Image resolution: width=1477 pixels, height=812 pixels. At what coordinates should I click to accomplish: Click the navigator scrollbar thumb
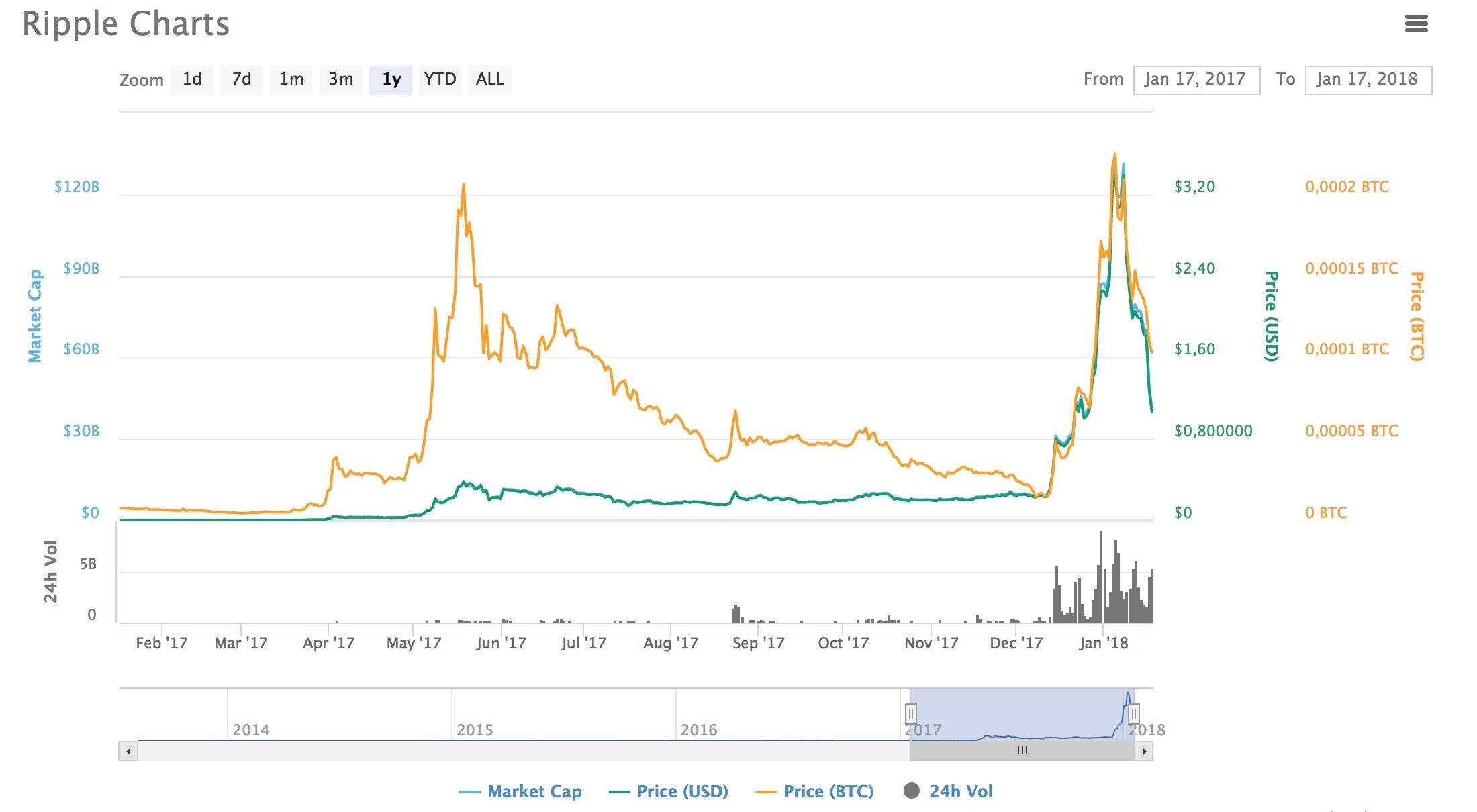click(1022, 751)
